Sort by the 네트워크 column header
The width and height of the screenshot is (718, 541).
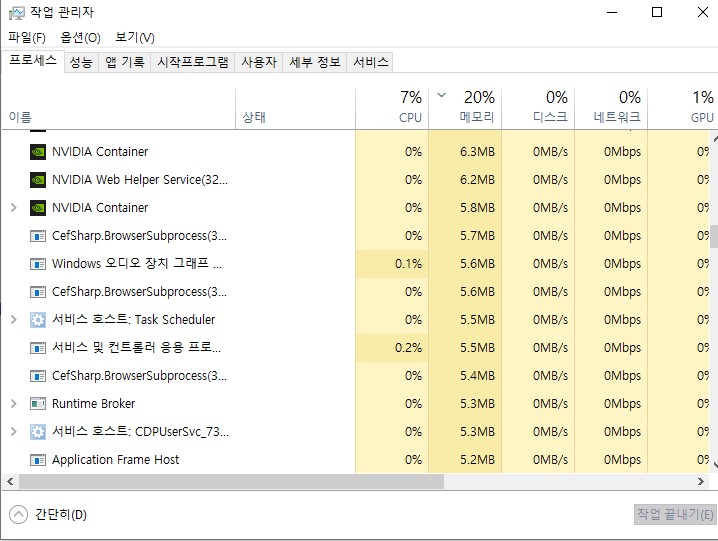611,109
